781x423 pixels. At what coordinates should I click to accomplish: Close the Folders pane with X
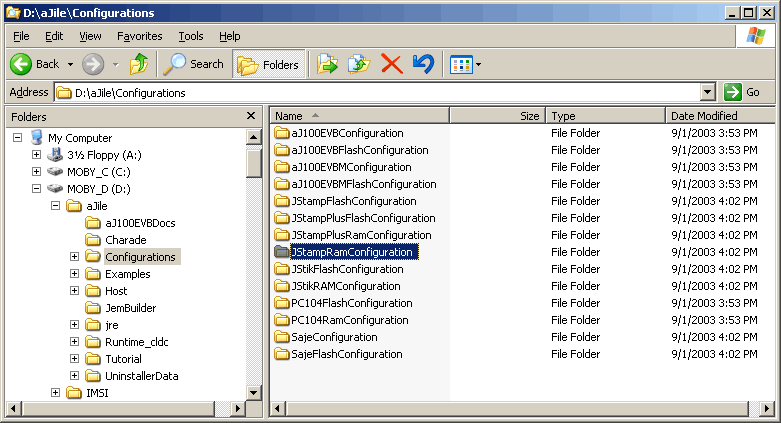coord(251,116)
